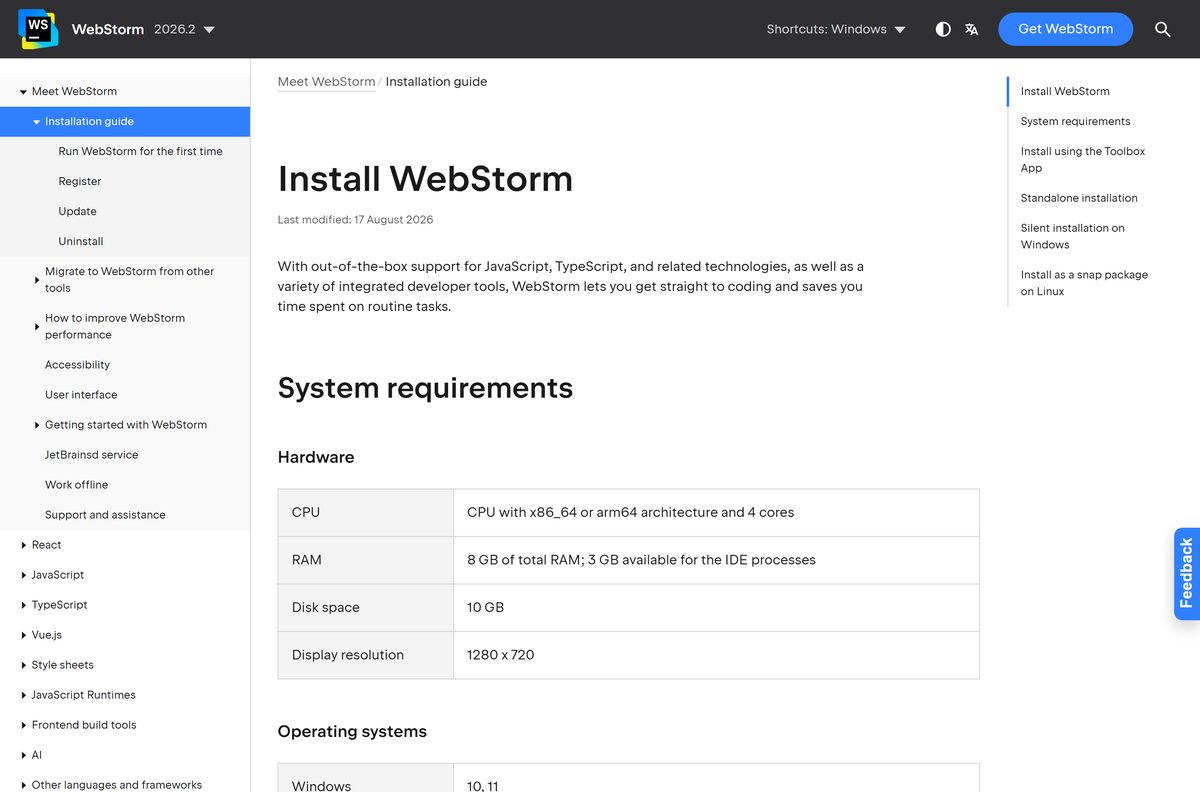This screenshot has height=792, width=1200.
Task: Expand How to improve WebStorm performance
Action: coord(37,326)
